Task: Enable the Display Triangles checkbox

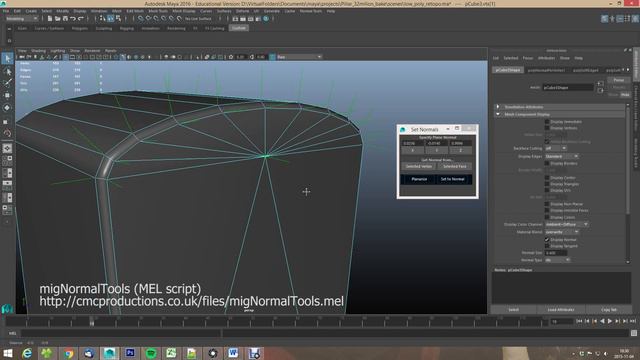Action: coord(547,184)
